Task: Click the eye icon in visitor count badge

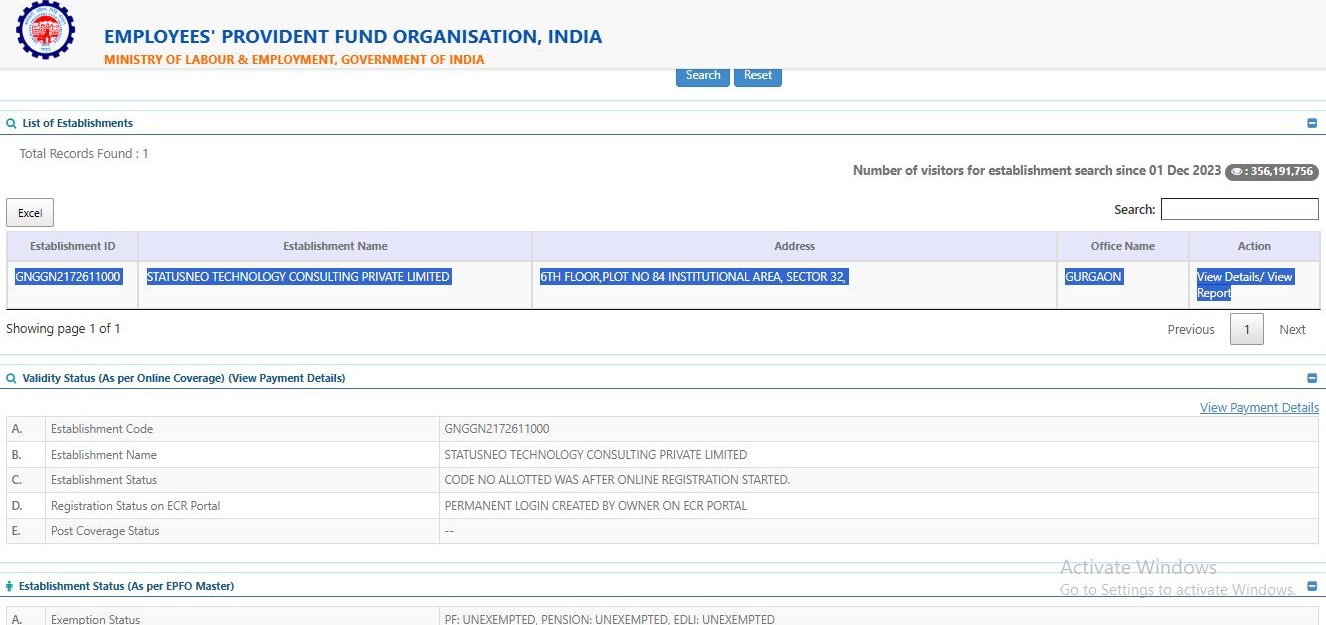Action: [1236, 172]
